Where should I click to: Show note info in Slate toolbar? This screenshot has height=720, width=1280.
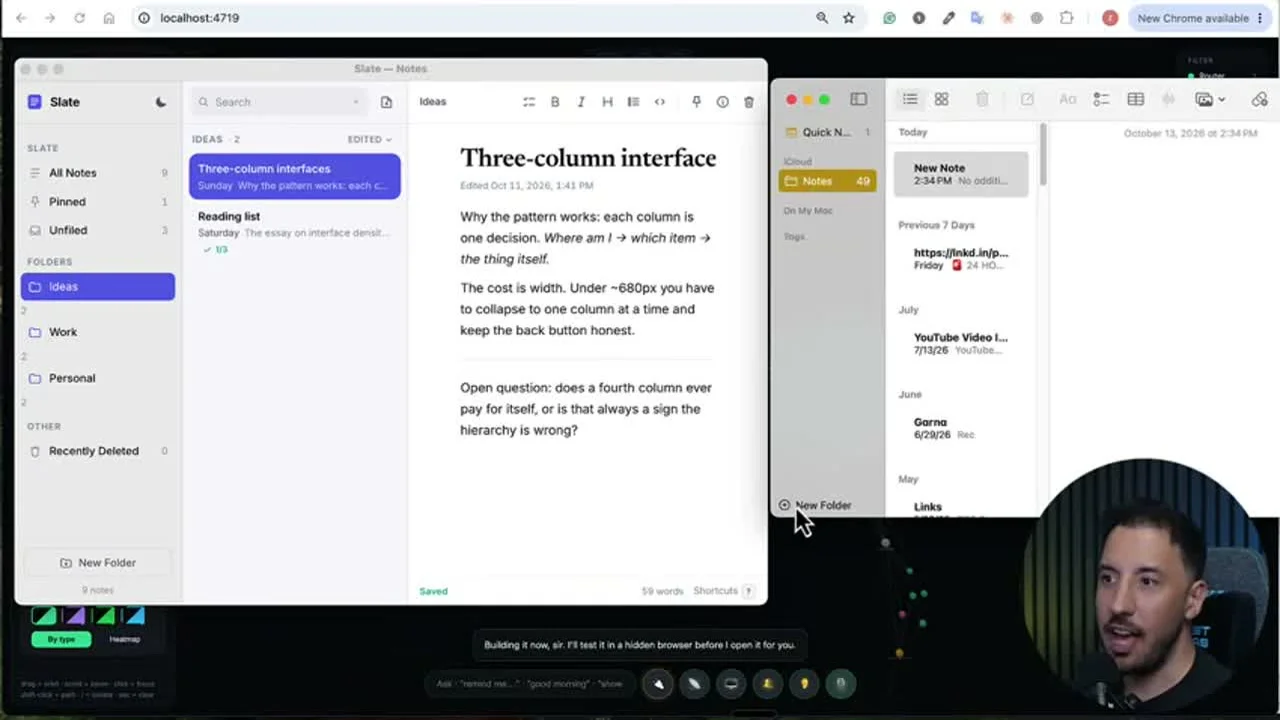(x=722, y=102)
